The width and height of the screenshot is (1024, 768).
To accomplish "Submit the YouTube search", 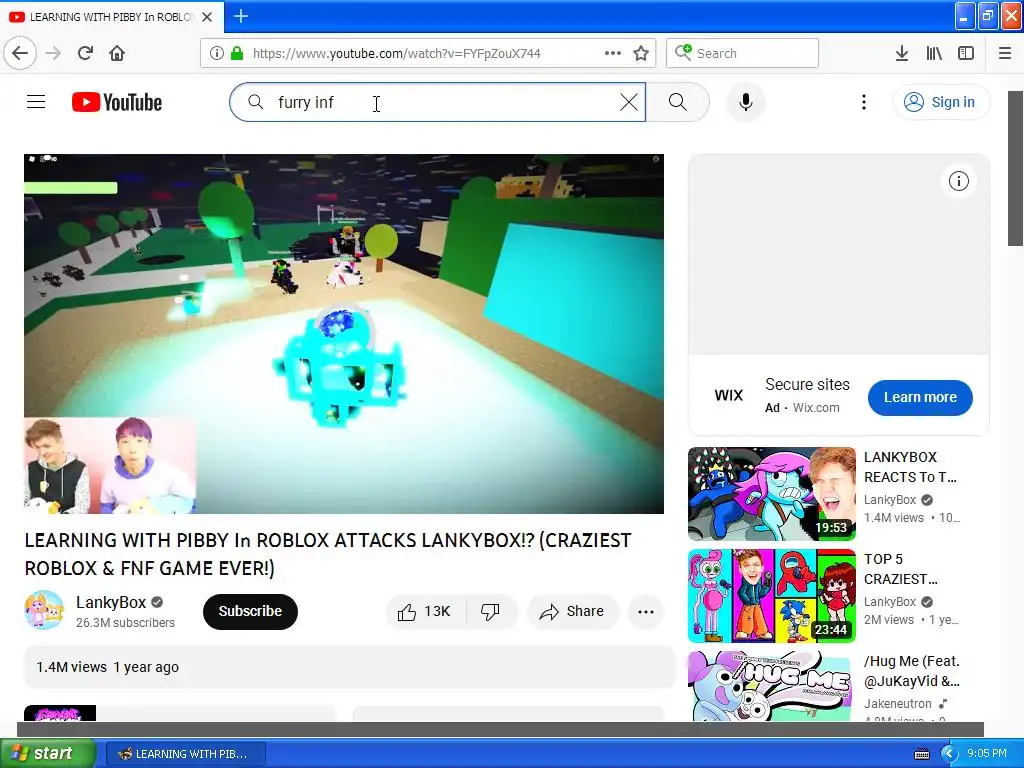I will pos(678,102).
